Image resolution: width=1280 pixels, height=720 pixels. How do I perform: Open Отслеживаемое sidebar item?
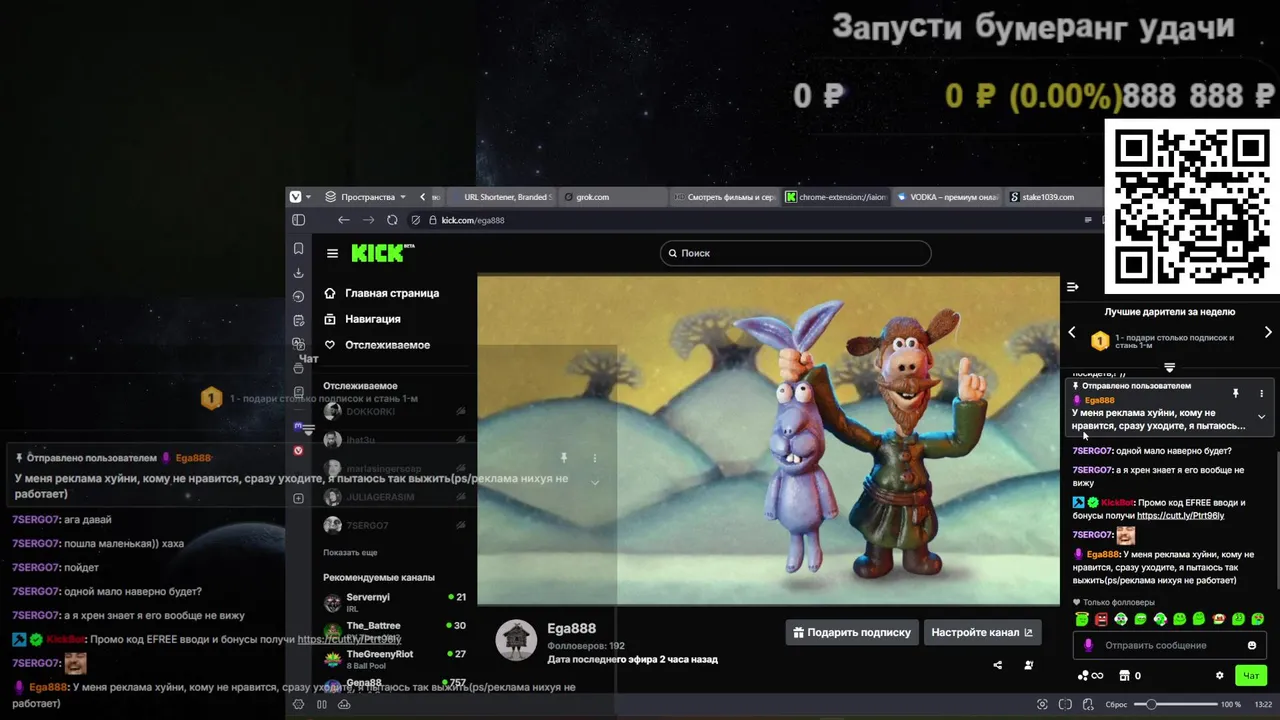tap(377, 345)
